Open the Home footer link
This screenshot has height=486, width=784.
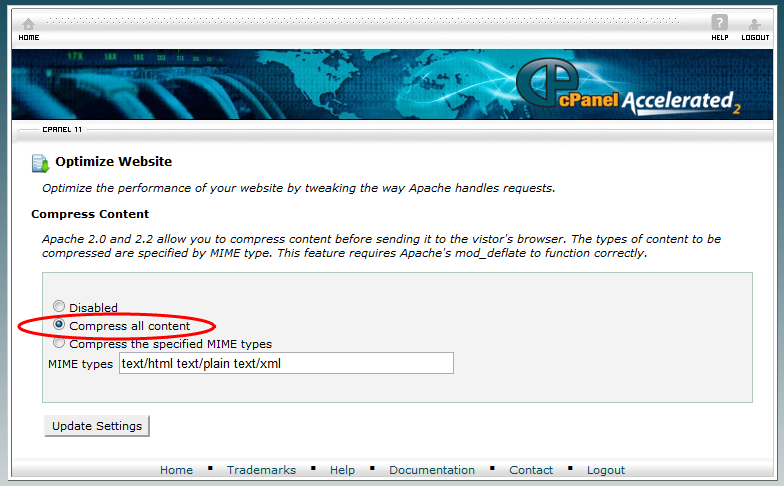pyautogui.click(x=176, y=470)
